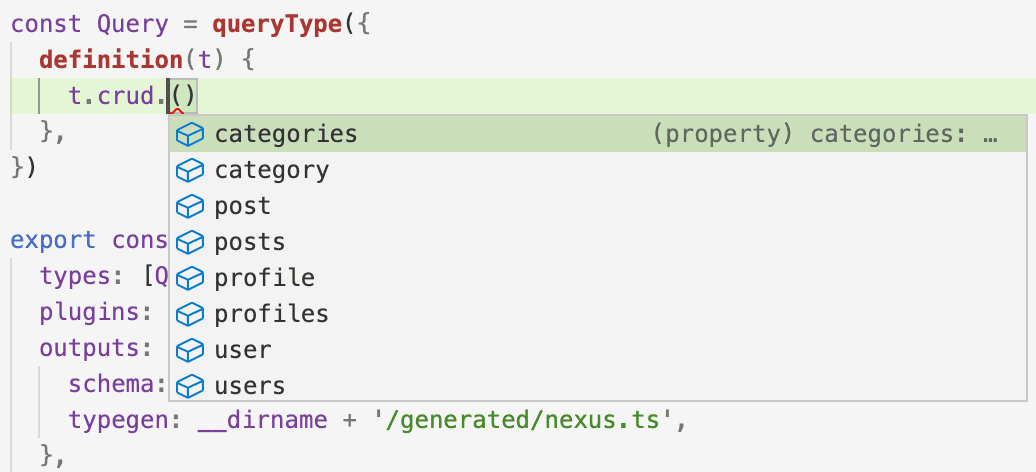Select the categories autocomplete suggestion
The image size is (1036, 472).
pyautogui.click(x=286, y=134)
